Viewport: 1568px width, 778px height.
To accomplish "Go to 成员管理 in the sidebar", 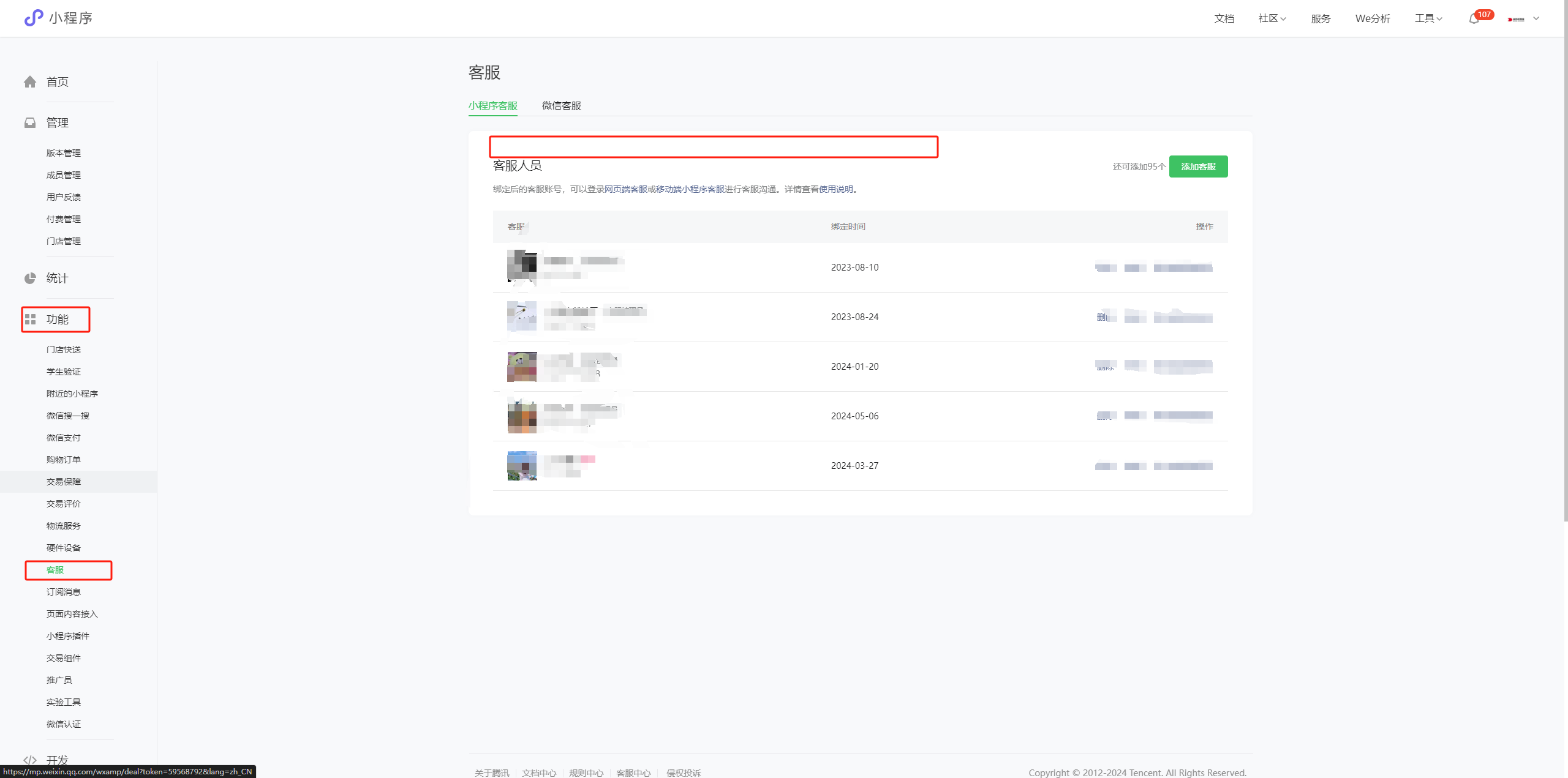I will pyautogui.click(x=64, y=175).
